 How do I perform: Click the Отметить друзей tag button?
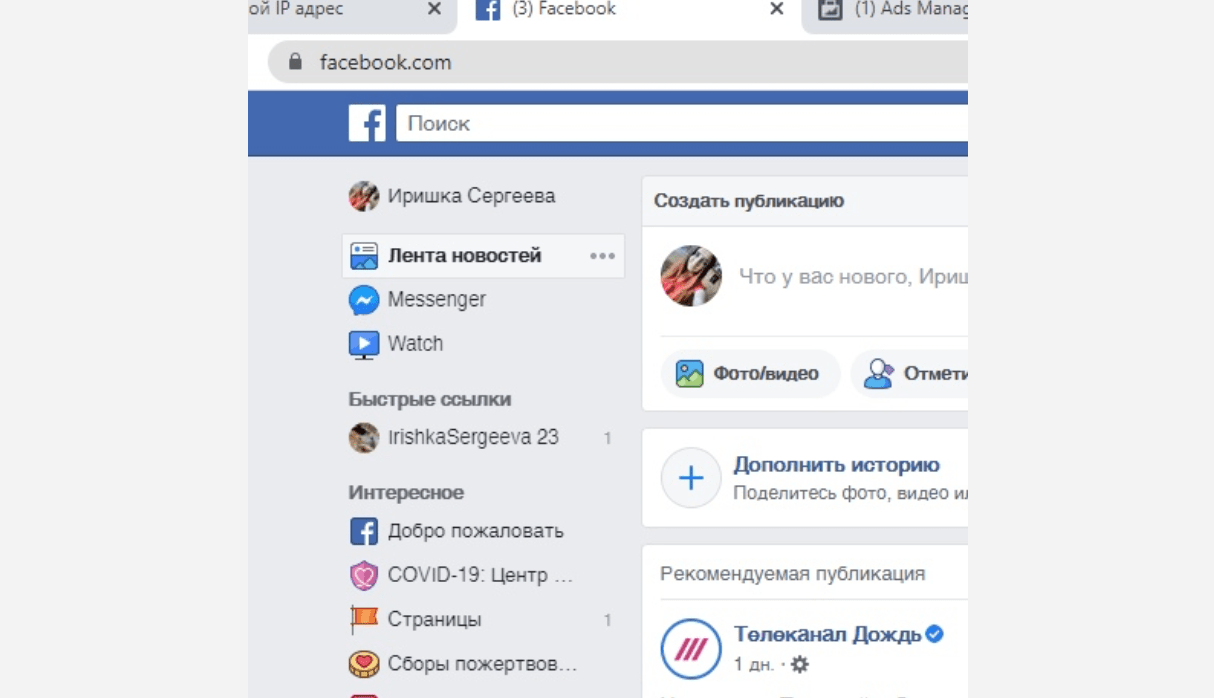[x=909, y=374]
